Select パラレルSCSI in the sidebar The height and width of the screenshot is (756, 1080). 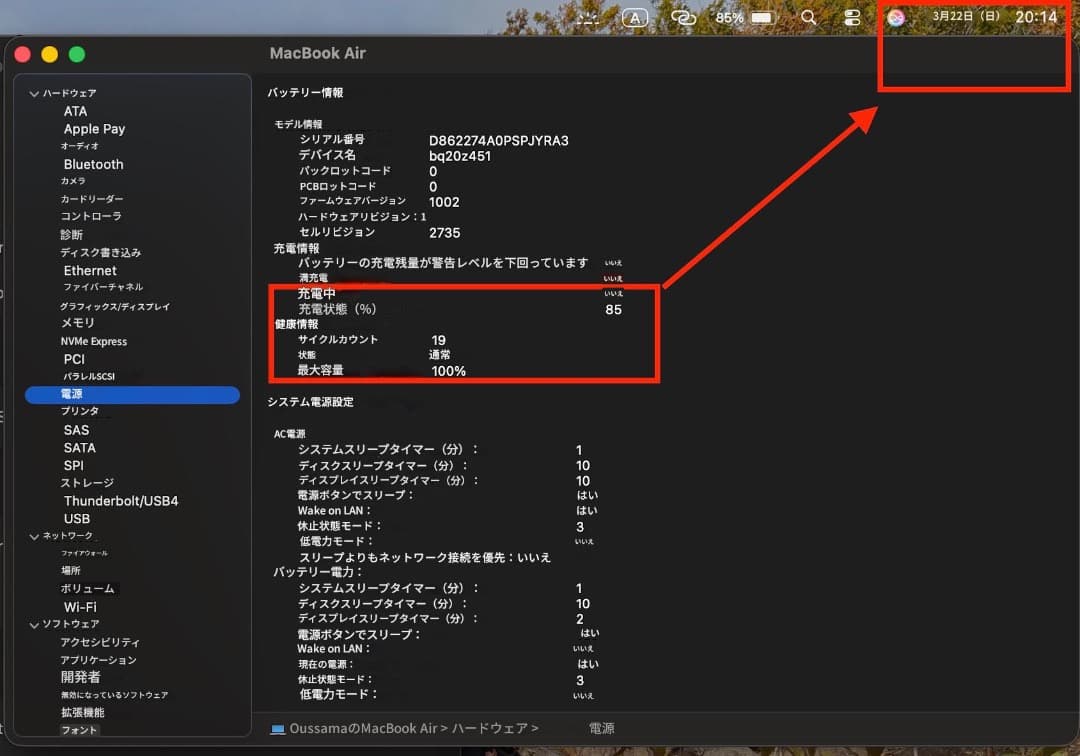[x=89, y=377]
